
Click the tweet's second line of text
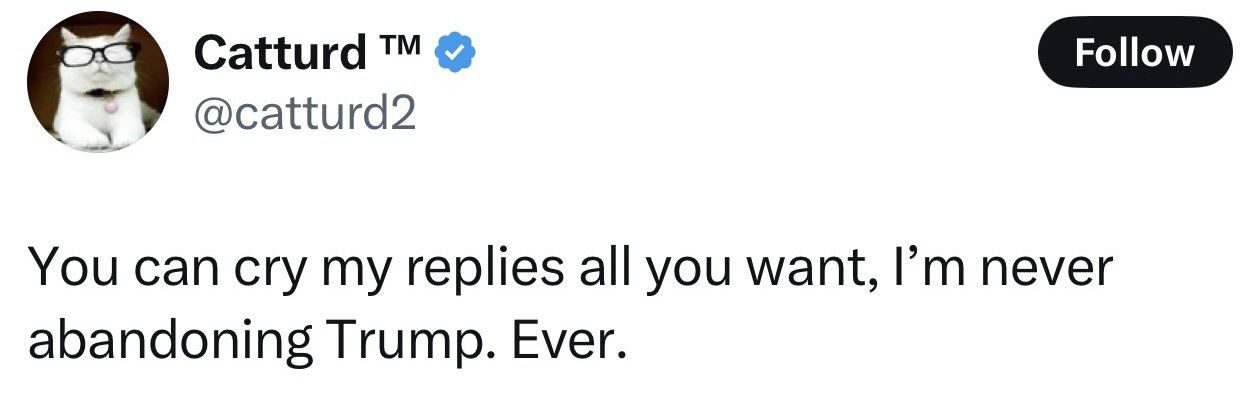point(330,341)
